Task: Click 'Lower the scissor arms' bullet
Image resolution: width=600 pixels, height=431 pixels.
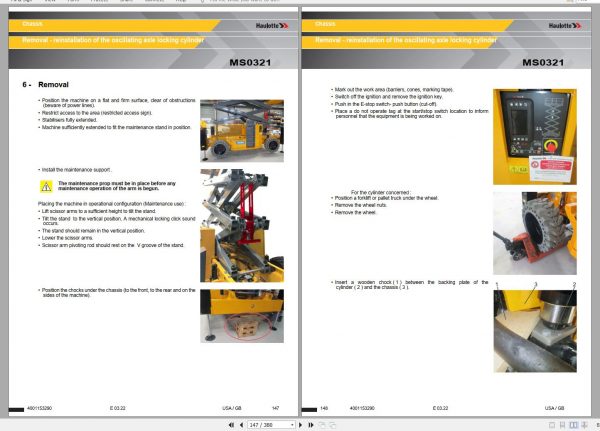Action: point(65,238)
